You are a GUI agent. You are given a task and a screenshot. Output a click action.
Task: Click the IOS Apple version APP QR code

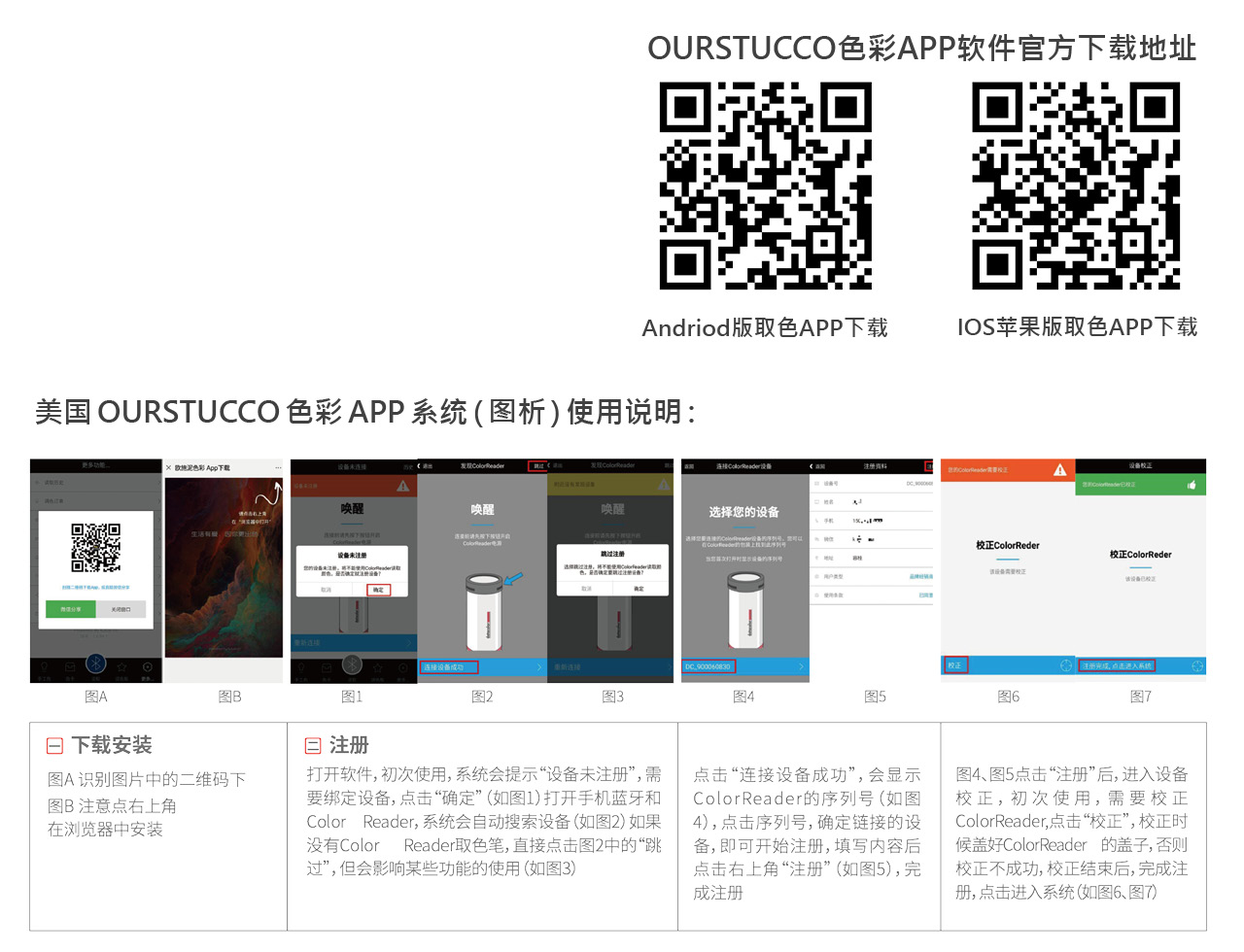tap(1077, 186)
